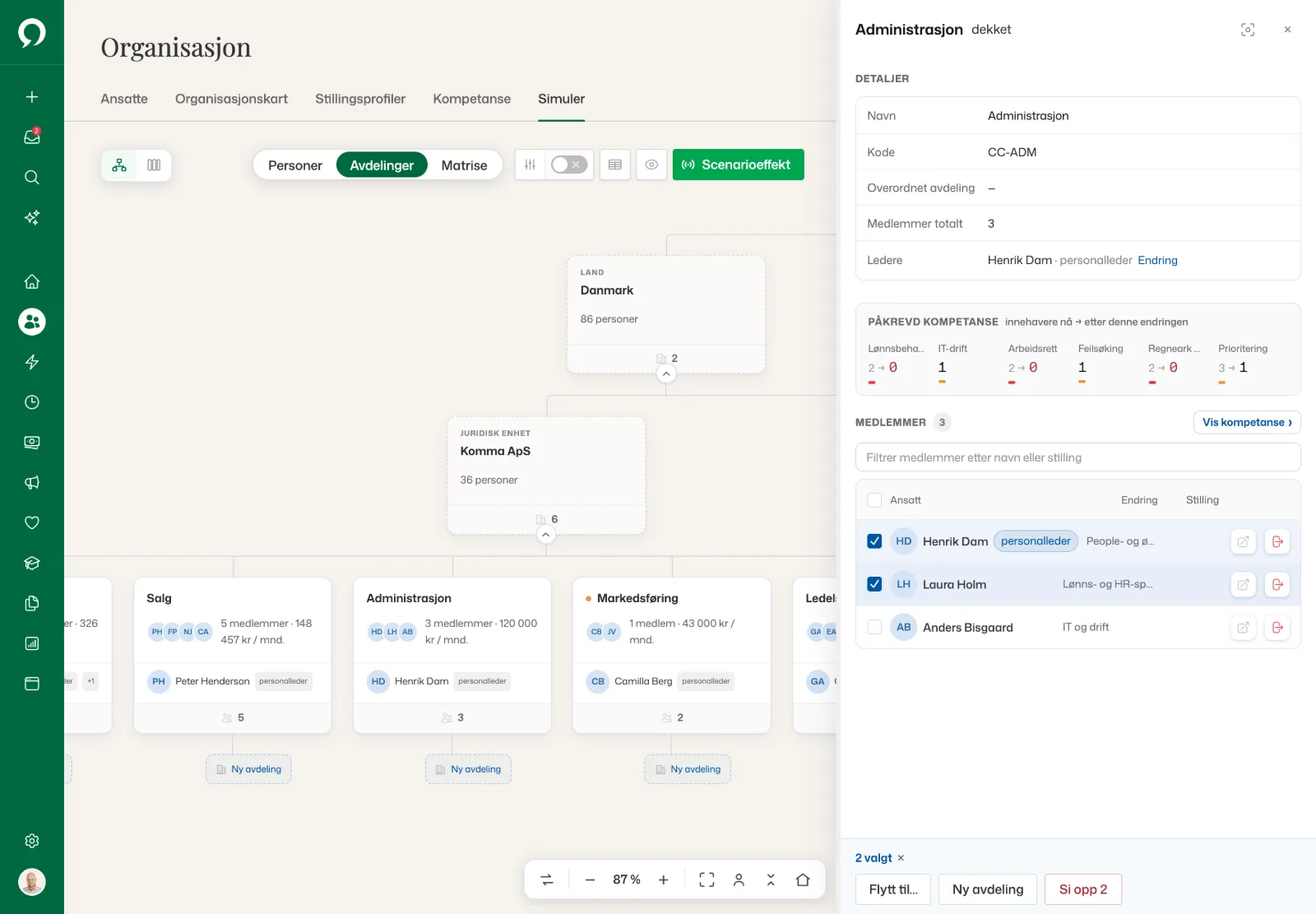This screenshot has width=1316, height=914.
Task: Click Ny avdeling under Salg card
Action: [x=248, y=769]
